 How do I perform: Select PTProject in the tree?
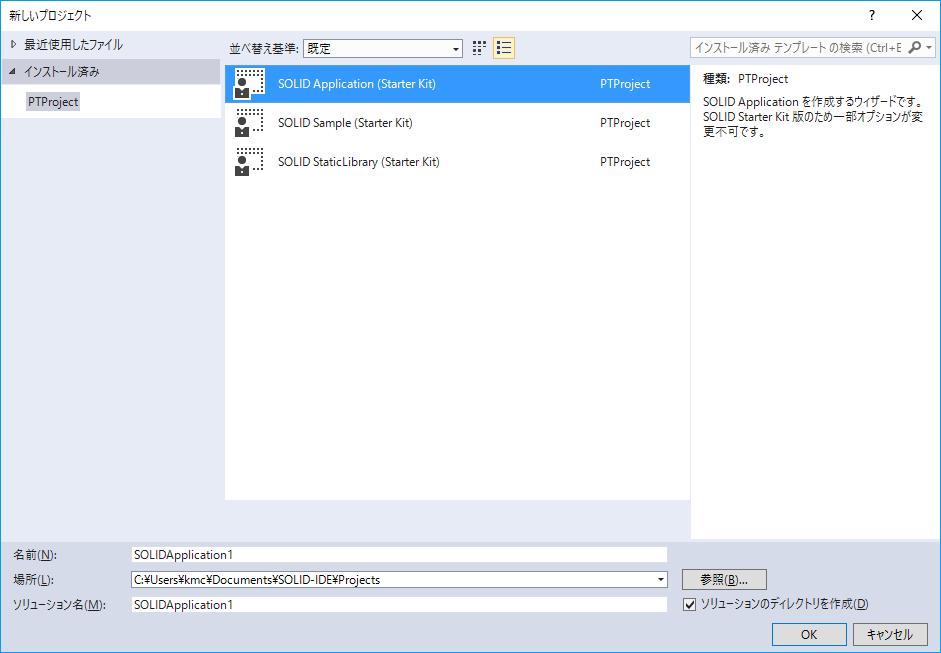[53, 102]
